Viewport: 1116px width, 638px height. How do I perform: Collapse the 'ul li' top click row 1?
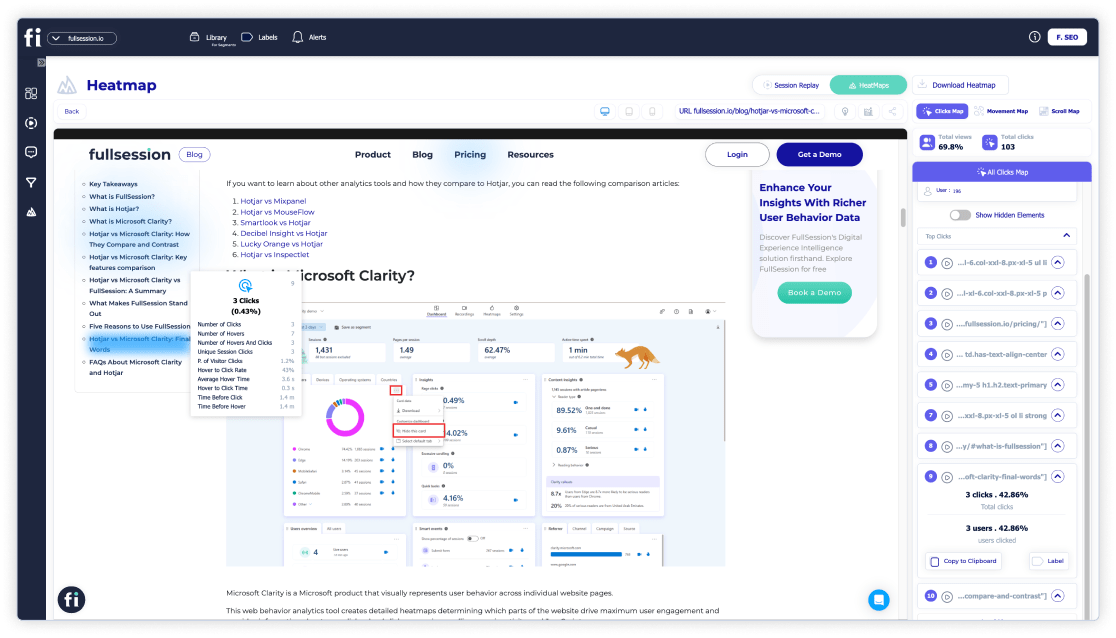click(x=1058, y=262)
